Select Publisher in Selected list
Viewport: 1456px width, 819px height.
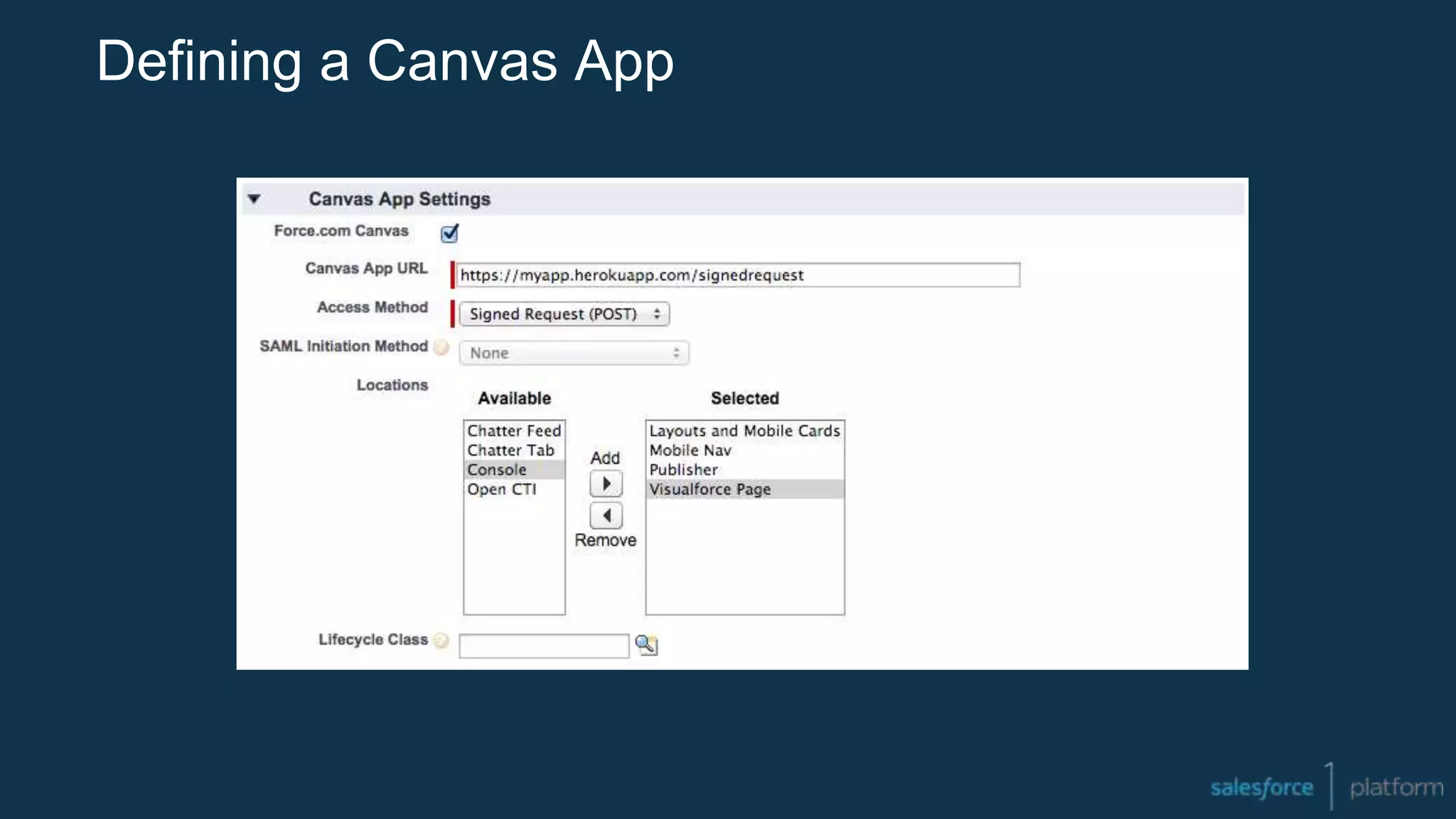(745, 470)
